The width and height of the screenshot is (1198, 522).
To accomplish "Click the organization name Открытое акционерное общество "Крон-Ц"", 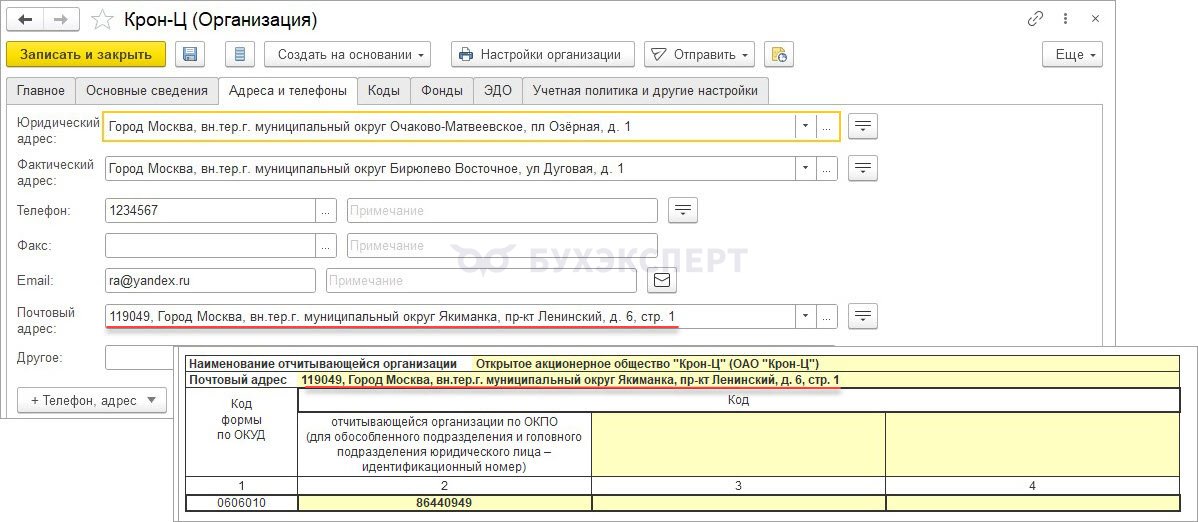I will [647, 364].
